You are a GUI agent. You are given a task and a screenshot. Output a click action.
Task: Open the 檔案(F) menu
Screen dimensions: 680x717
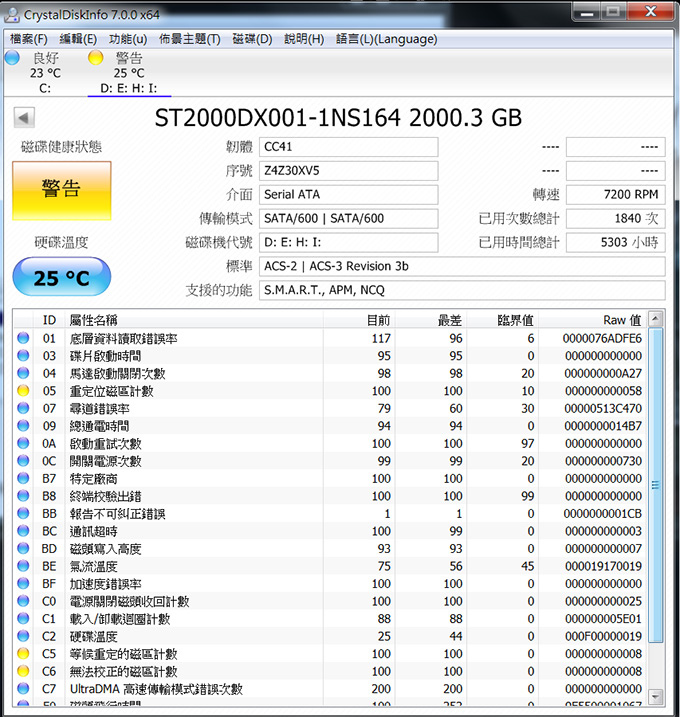coord(29,39)
